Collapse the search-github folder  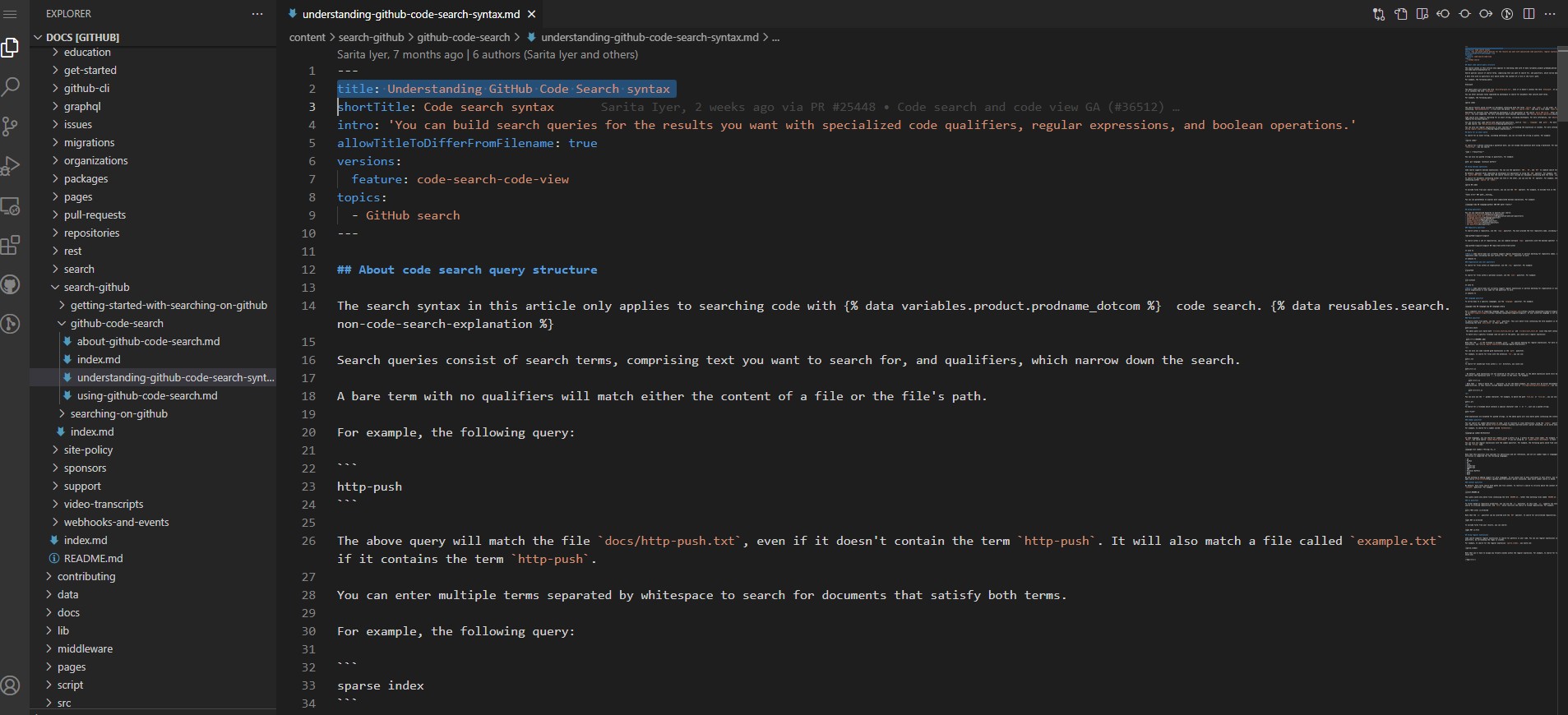click(96, 287)
